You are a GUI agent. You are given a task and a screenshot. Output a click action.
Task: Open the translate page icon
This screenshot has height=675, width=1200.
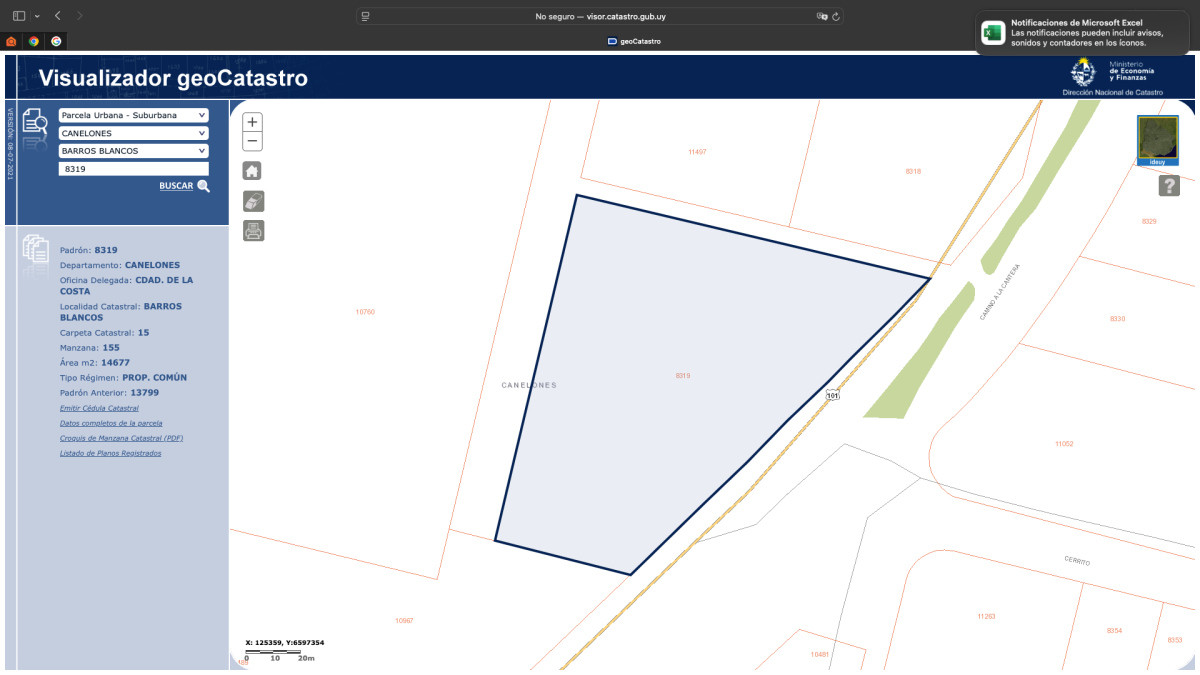click(822, 16)
